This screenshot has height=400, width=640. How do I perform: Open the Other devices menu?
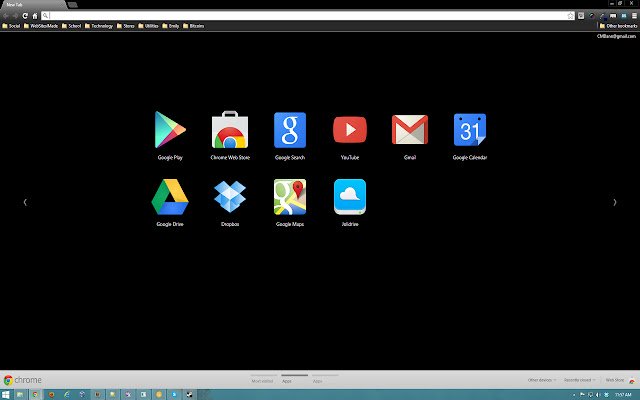click(542, 380)
